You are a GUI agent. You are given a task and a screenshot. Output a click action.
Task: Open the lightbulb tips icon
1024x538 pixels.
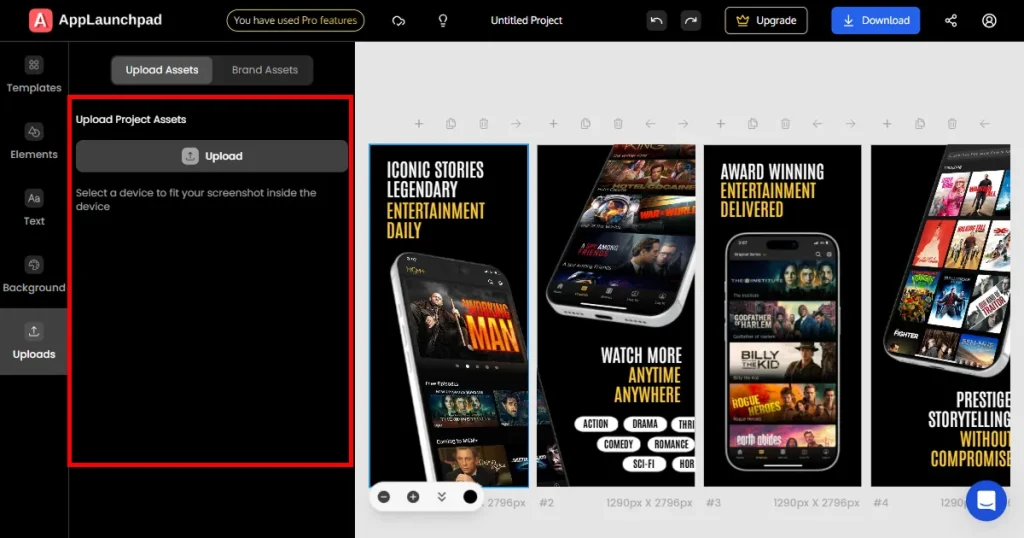click(x=443, y=21)
